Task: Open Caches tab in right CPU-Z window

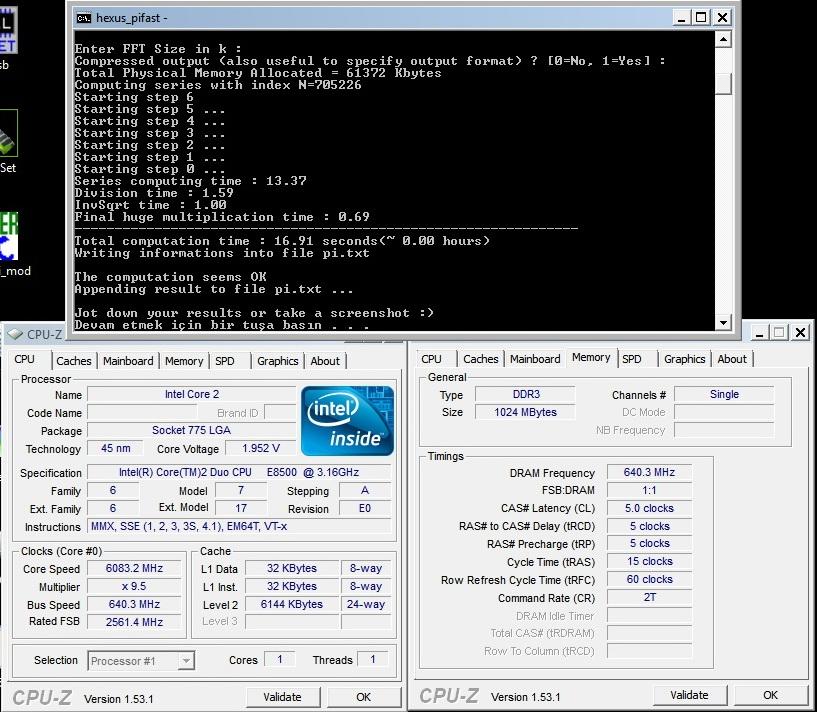Action: [x=480, y=359]
